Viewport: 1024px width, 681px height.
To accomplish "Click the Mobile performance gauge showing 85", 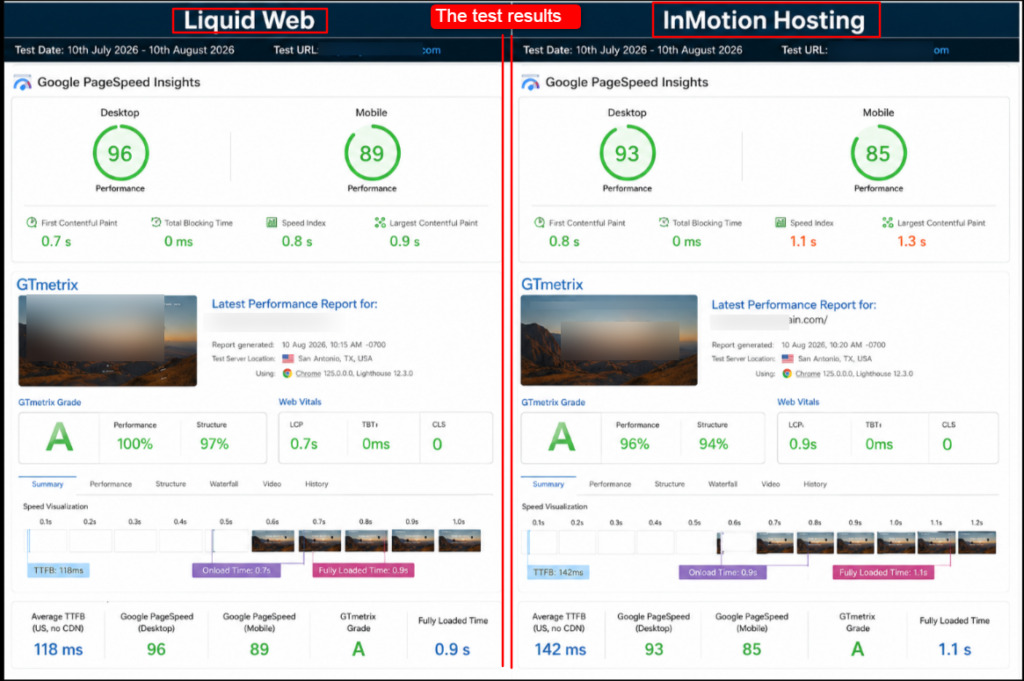I will click(878, 153).
